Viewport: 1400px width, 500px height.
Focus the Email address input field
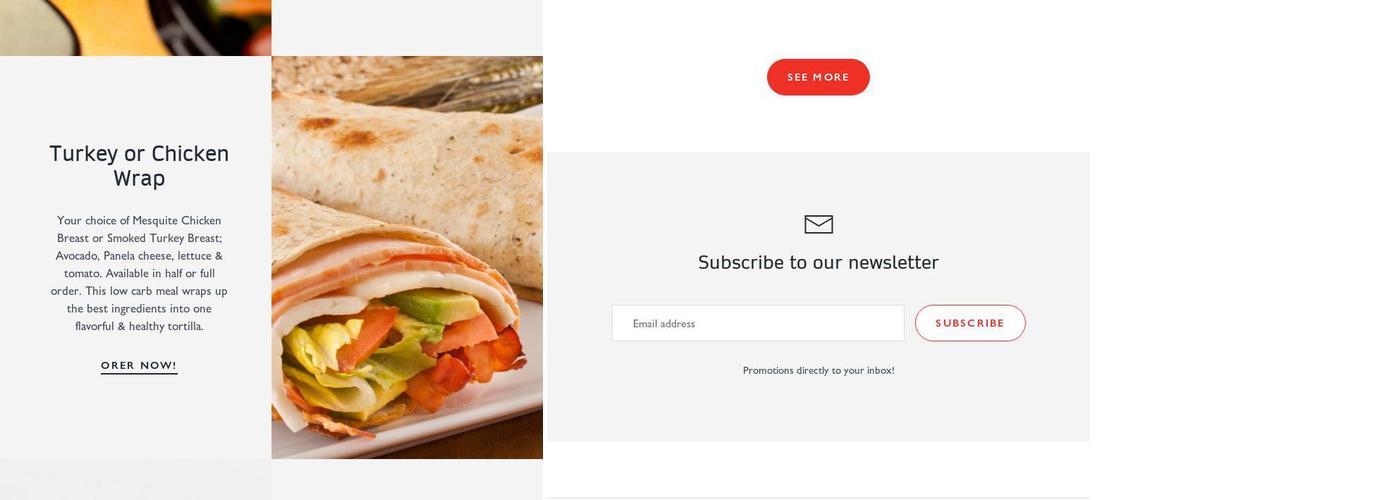[758, 323]
